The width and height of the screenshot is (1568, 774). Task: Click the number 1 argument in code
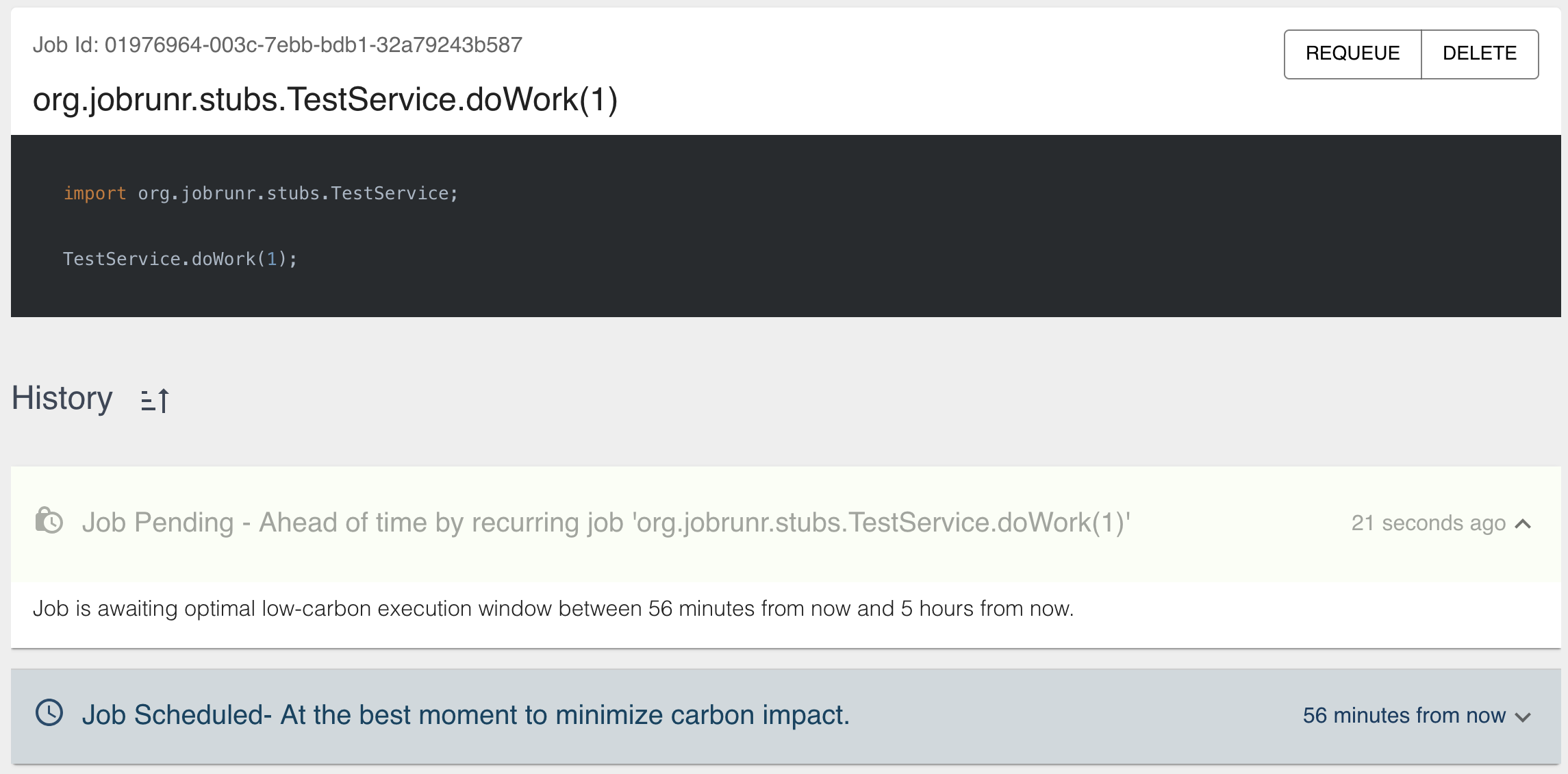click(272, 259)
